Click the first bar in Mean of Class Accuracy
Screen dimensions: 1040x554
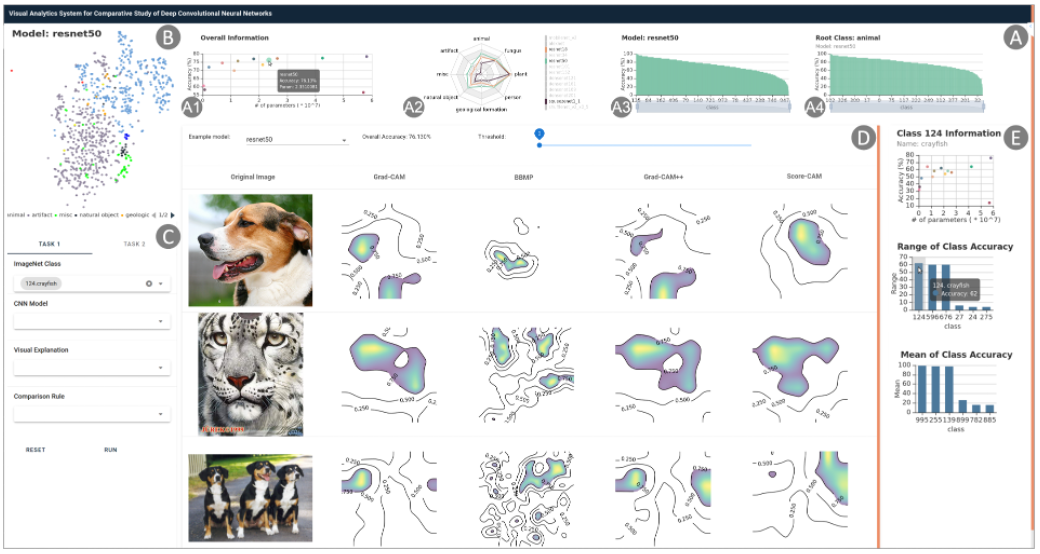point(921,388)
